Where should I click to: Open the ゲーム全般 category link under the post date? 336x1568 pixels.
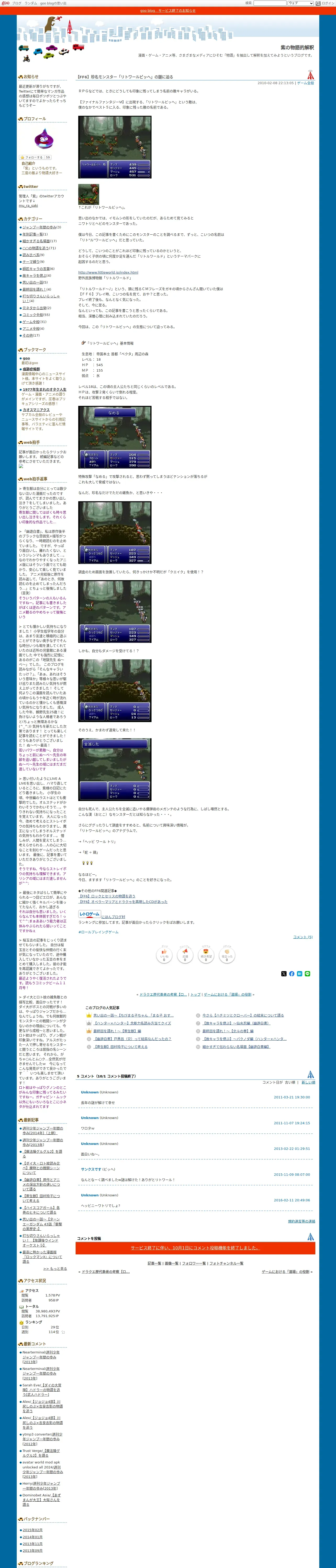[305, 83]
